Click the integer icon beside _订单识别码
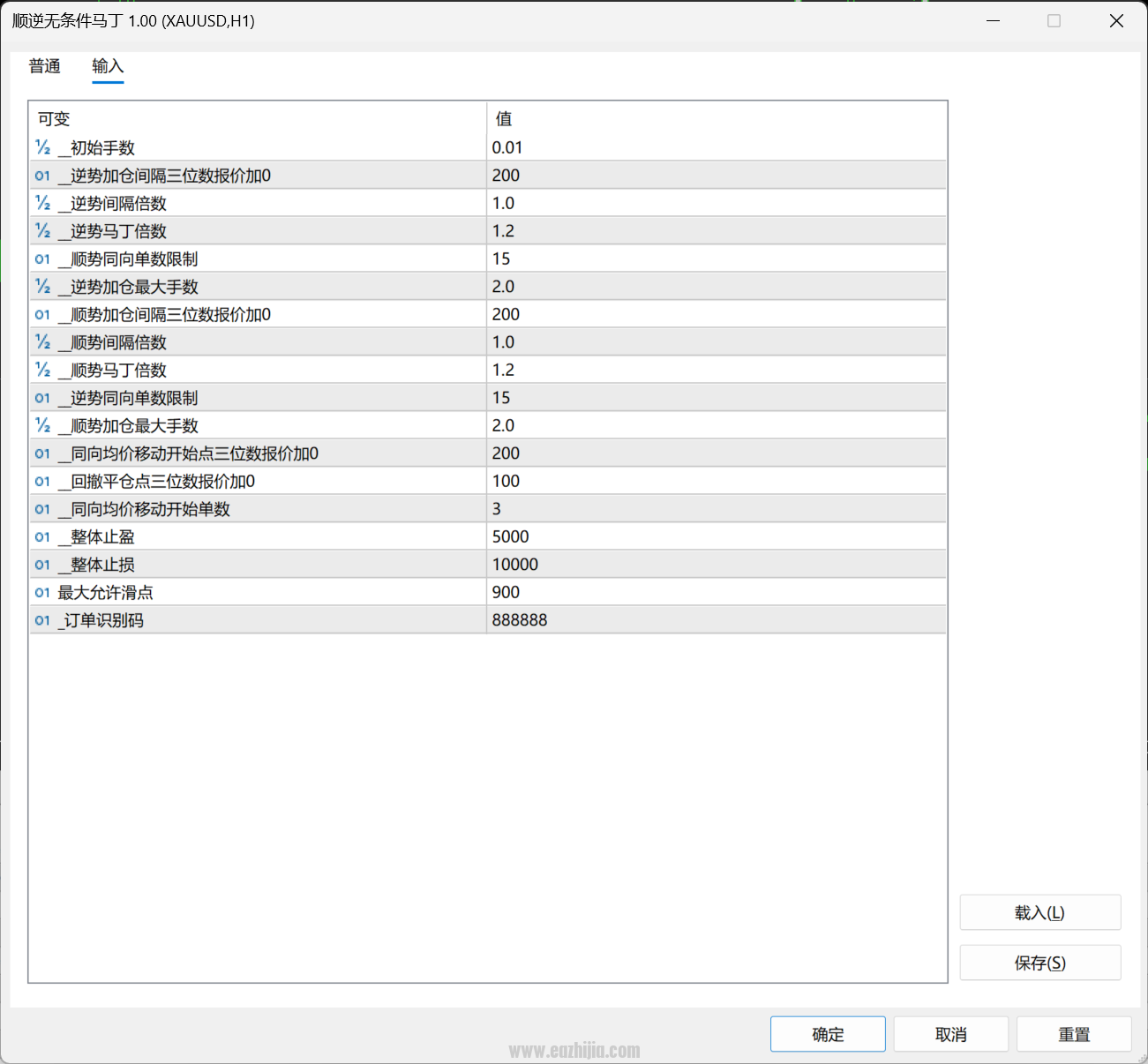 42,620
